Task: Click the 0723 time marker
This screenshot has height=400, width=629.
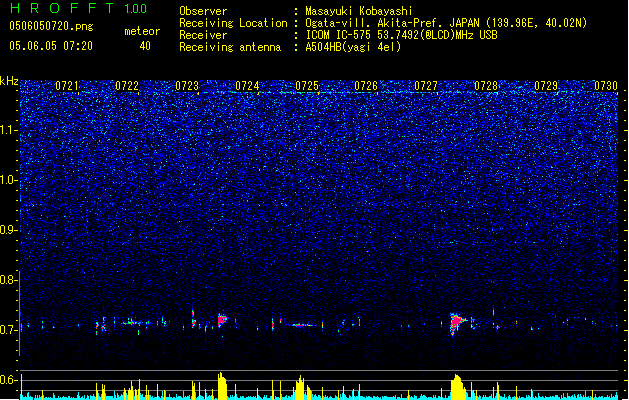Action: coord(187,86)
